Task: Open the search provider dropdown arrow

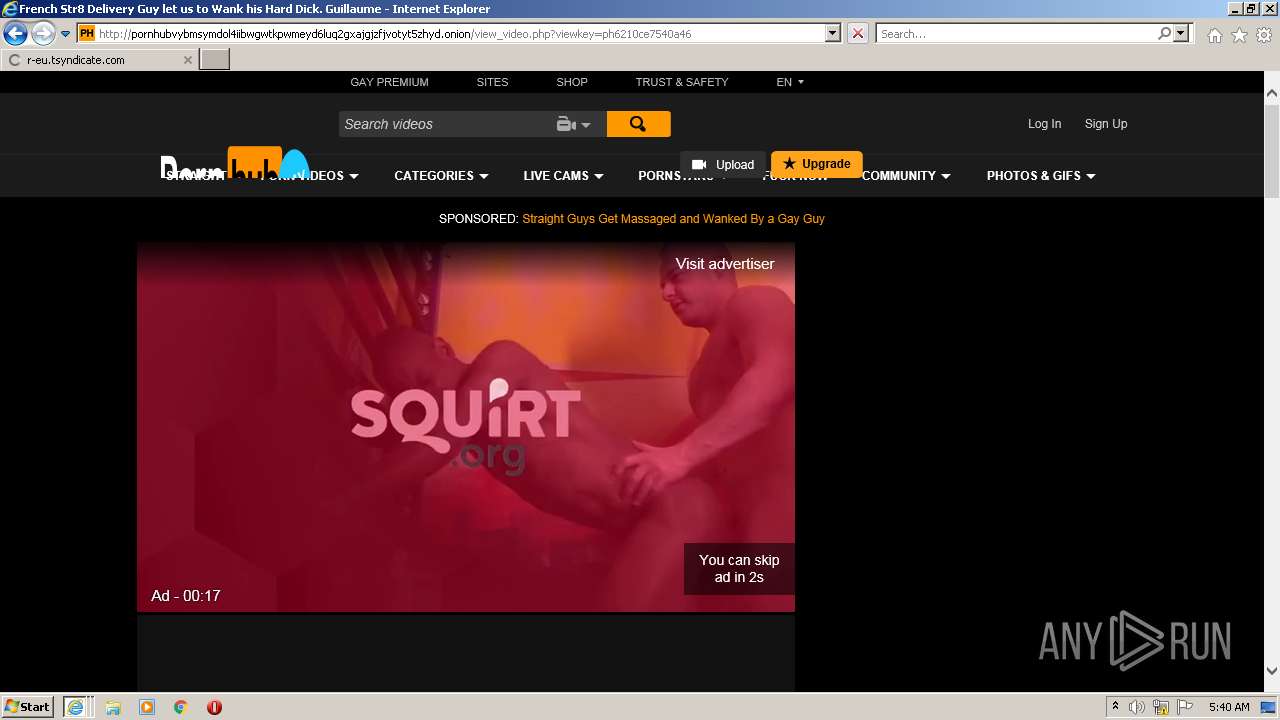Action: click(x=1182, y=34)
